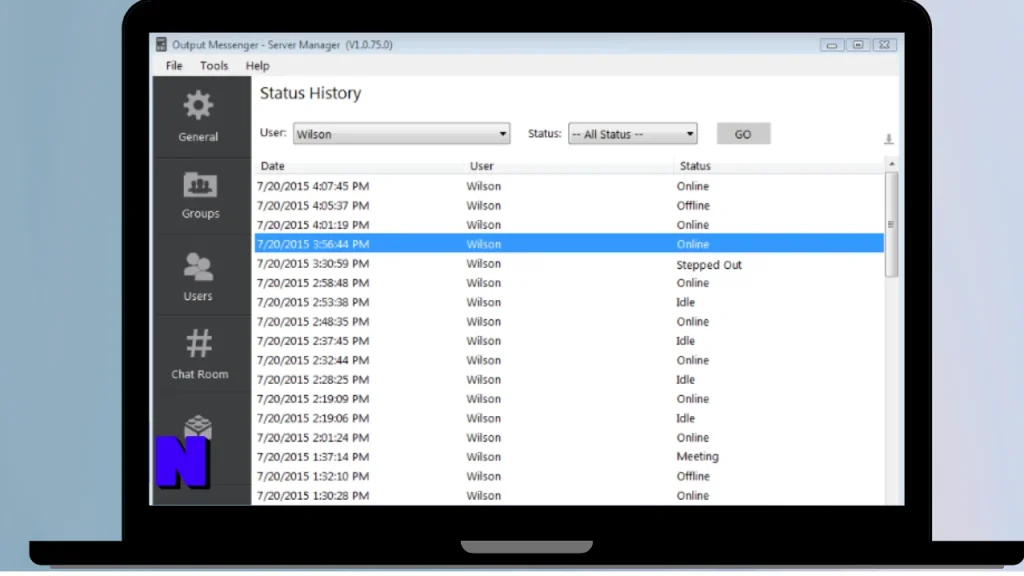Select the 7/20/2015 4:01:19 PM row

569,225
